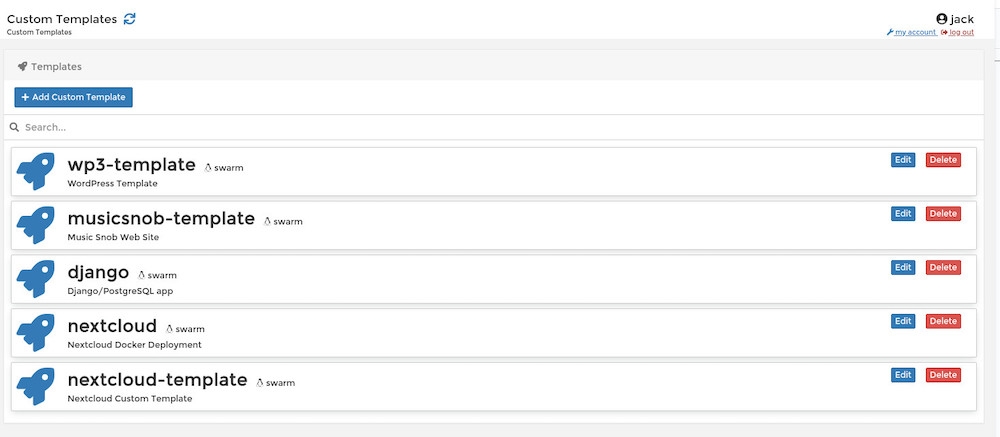Viewport: 1000px width, 437px height.
Task: Click the nextcloud-template rocket icon
Action: point(36,387)
